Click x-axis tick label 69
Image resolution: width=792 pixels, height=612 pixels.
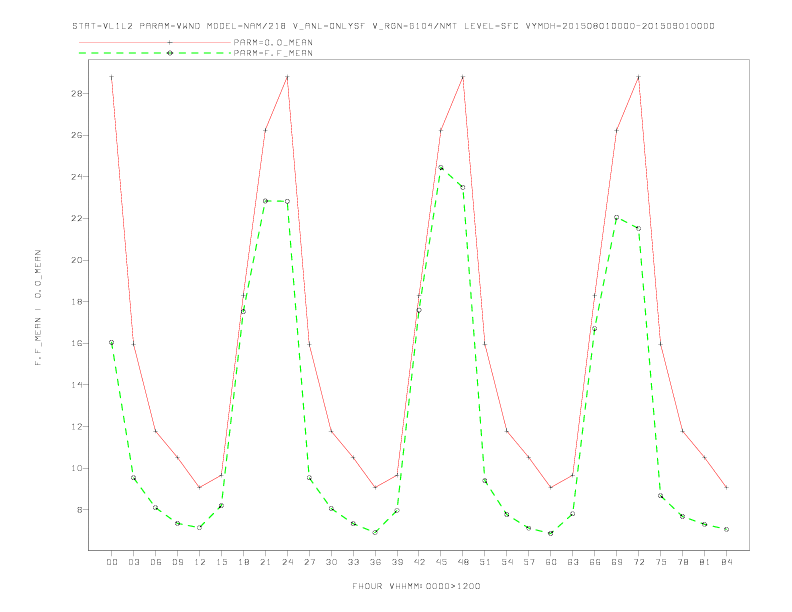pyautogui.click(x=616, y=562)
